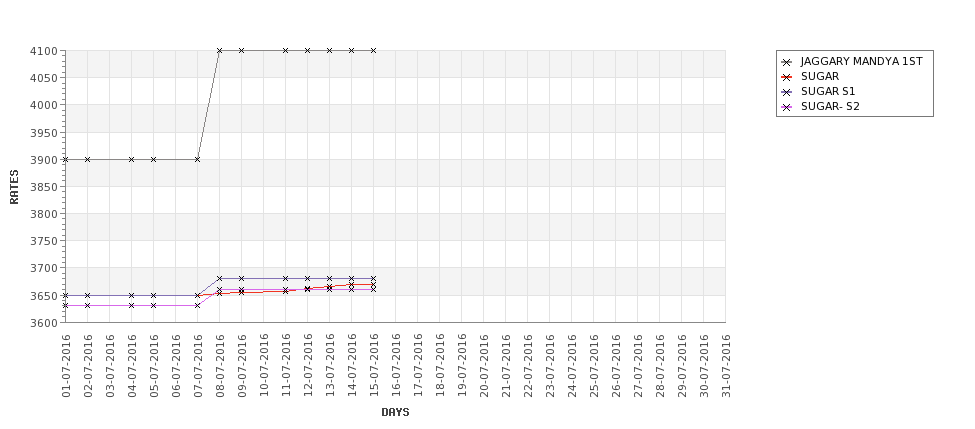975x429 pixels.
Task: Select the last 4100 data point at 15-07-2016
Action: point(373,50)
